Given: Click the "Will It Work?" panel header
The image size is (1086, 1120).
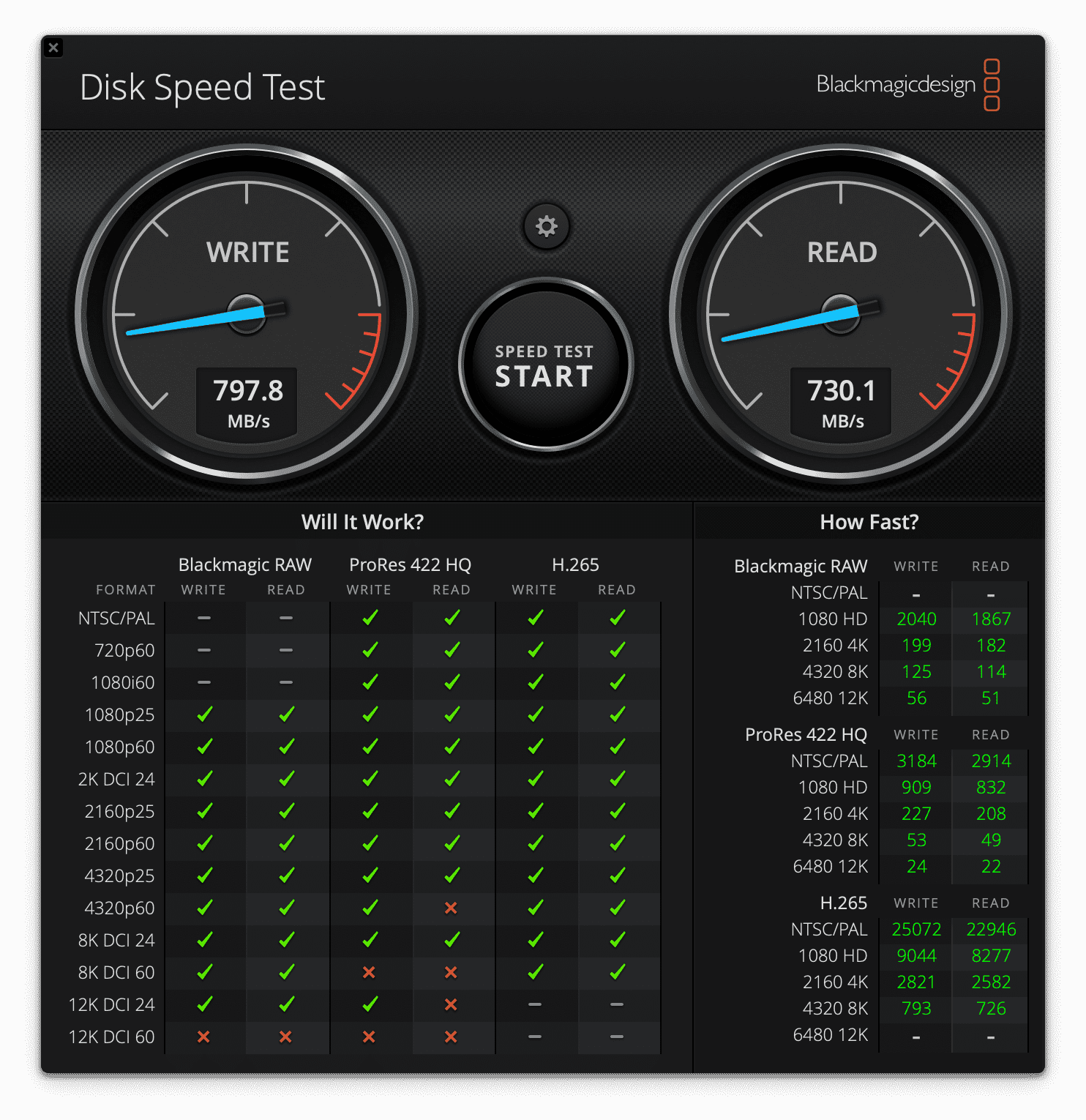Looking at the screenshot, I should click(x=363, y=522).
